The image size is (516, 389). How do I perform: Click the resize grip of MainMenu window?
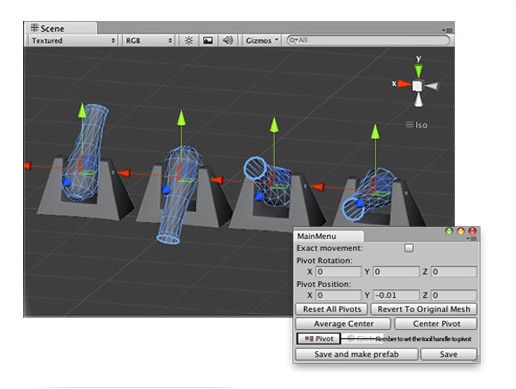(x=476, y=359)
